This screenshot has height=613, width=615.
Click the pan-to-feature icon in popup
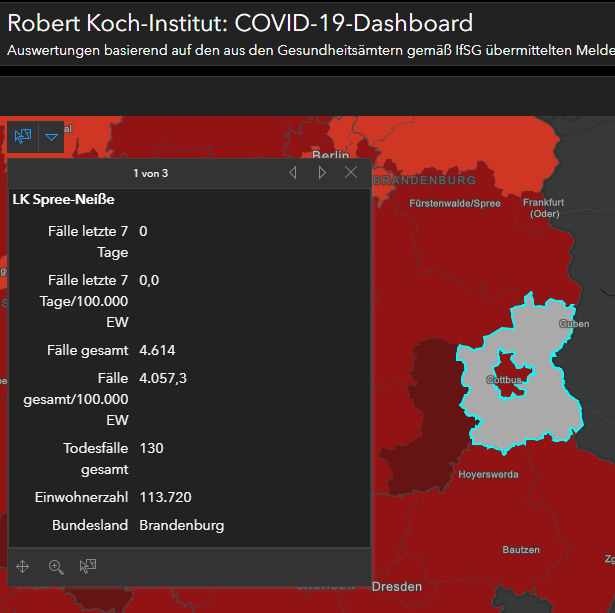click(x=23, y=567)
